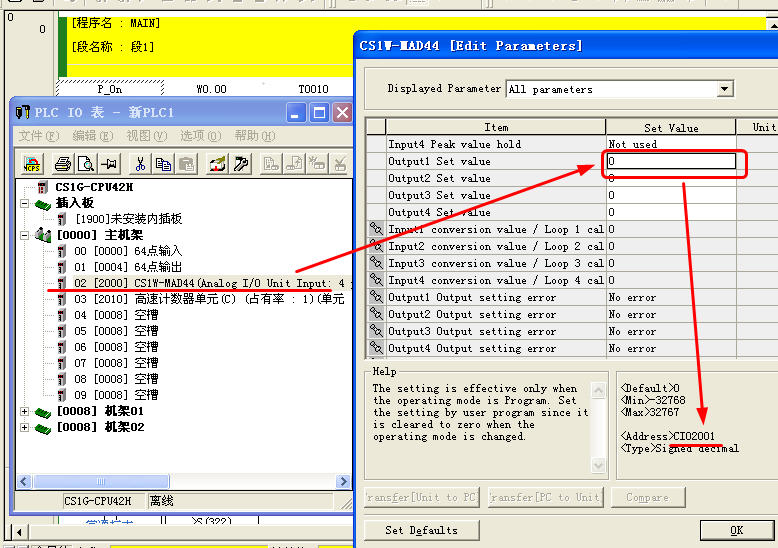The image size is (778, 548).
Task: Click the wrench and hammer tools icon
Action: tap(239, 163)
